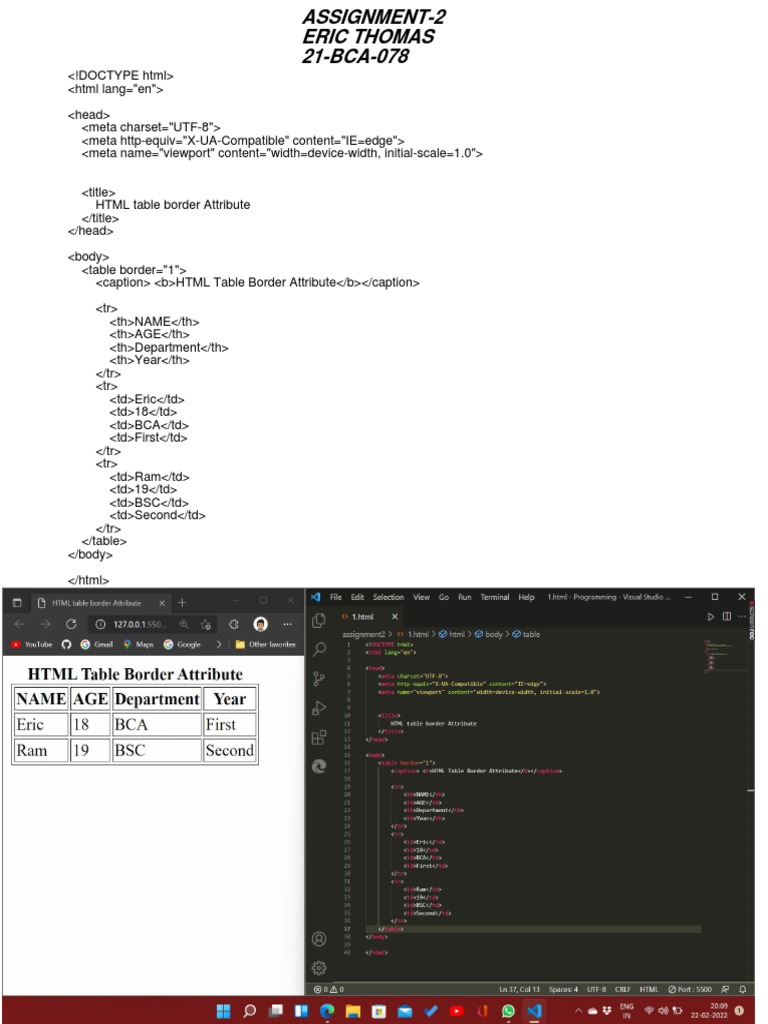Open the Run and Debug view
Viewport: 768px width, 1024px height.
(319, 708)
